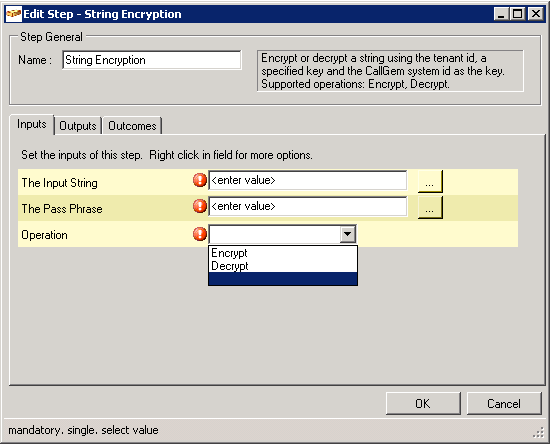Image resolution: width=551 pixels, height=445 pixels.
Task: Switch to the Outputs tab
Action: click(78, 126)
